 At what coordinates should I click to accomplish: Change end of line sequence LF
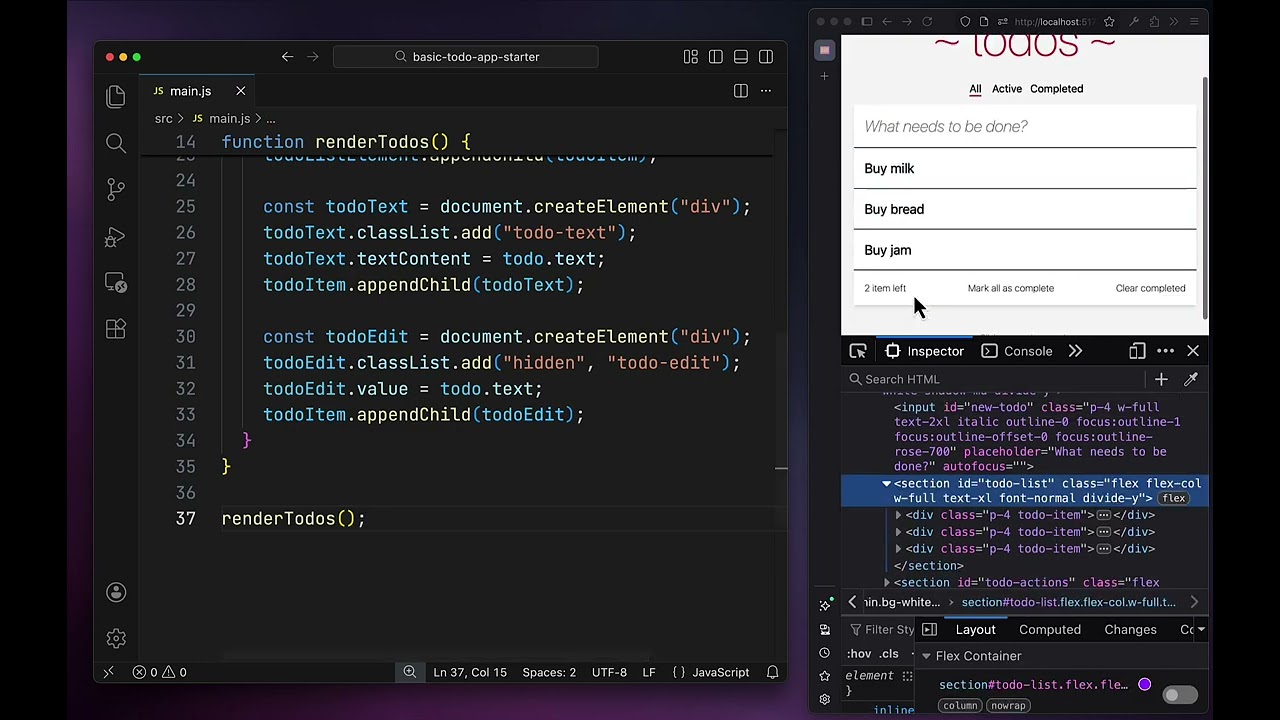click(649, 672)
